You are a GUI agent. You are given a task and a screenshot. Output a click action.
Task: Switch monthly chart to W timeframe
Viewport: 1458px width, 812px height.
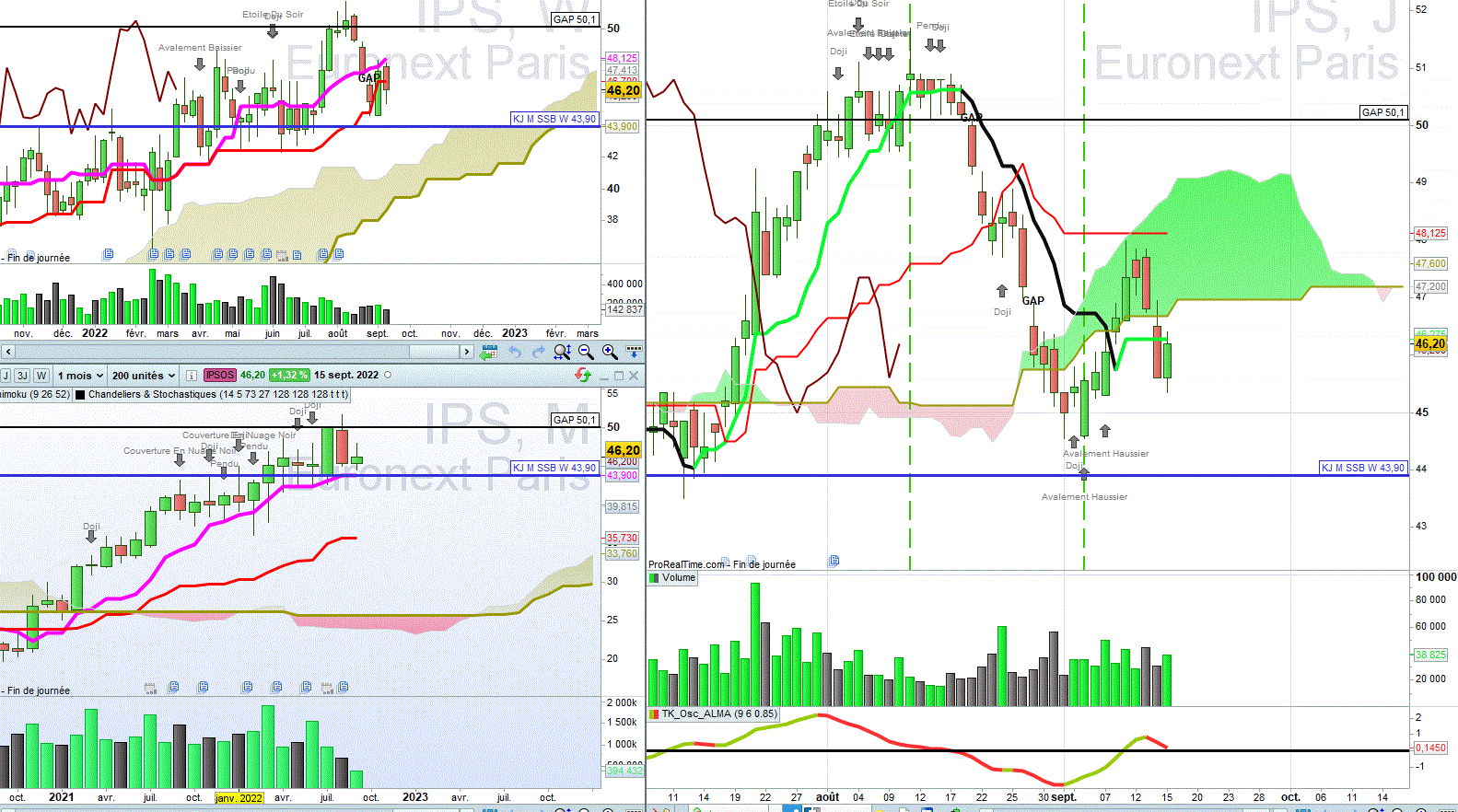pos(41,376)
